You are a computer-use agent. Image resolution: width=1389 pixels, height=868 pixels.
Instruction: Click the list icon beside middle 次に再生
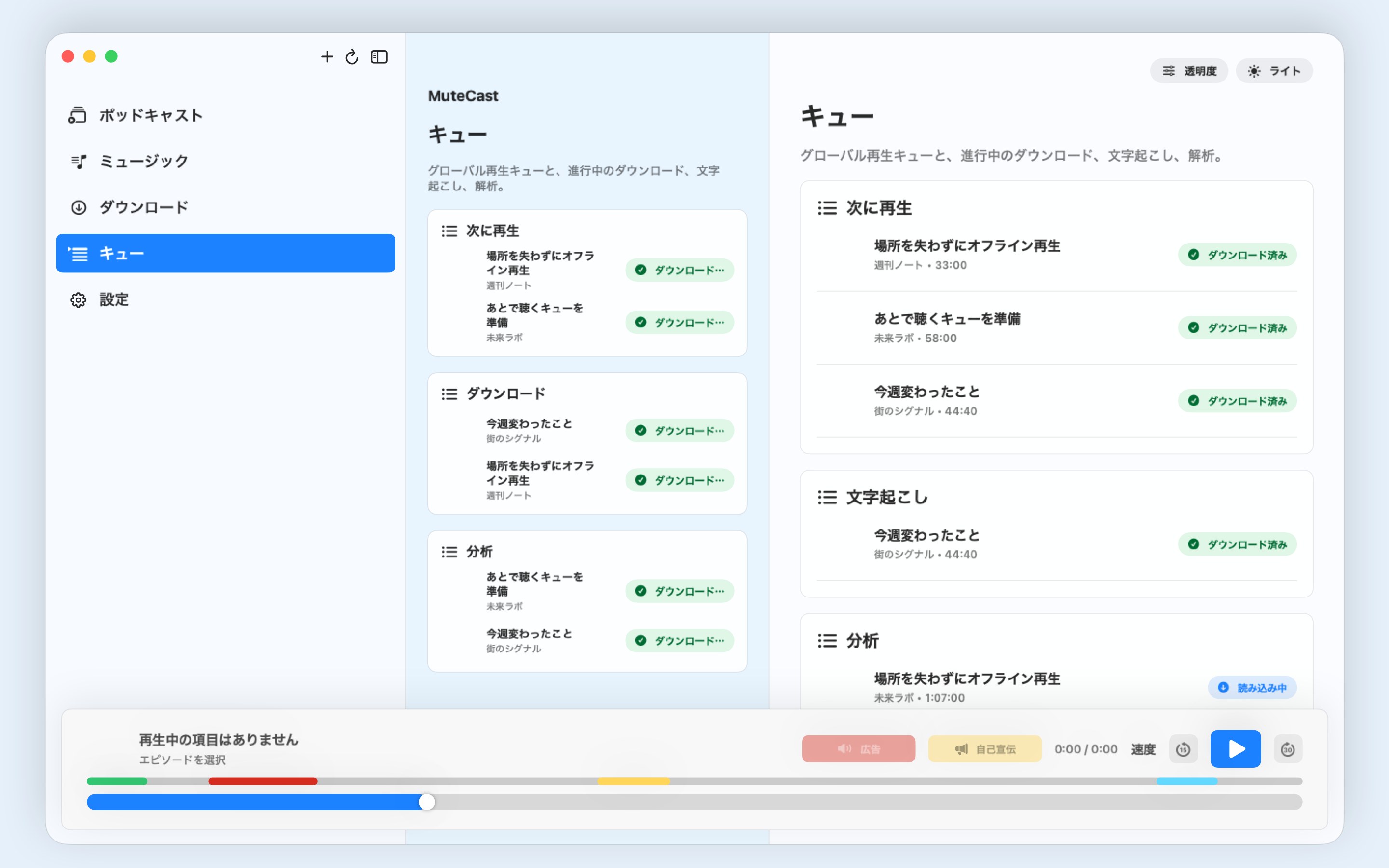coord(449,231)
